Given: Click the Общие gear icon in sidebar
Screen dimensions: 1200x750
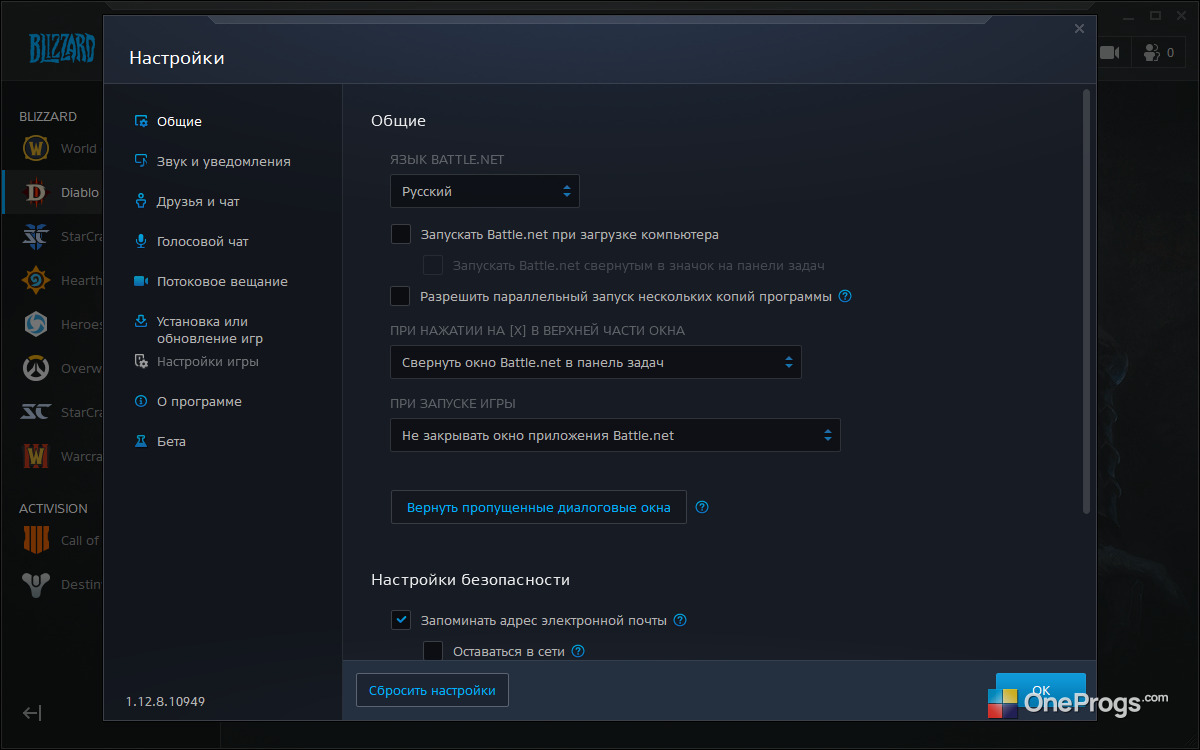Looking at the screenshot, I should coord(141,121).
